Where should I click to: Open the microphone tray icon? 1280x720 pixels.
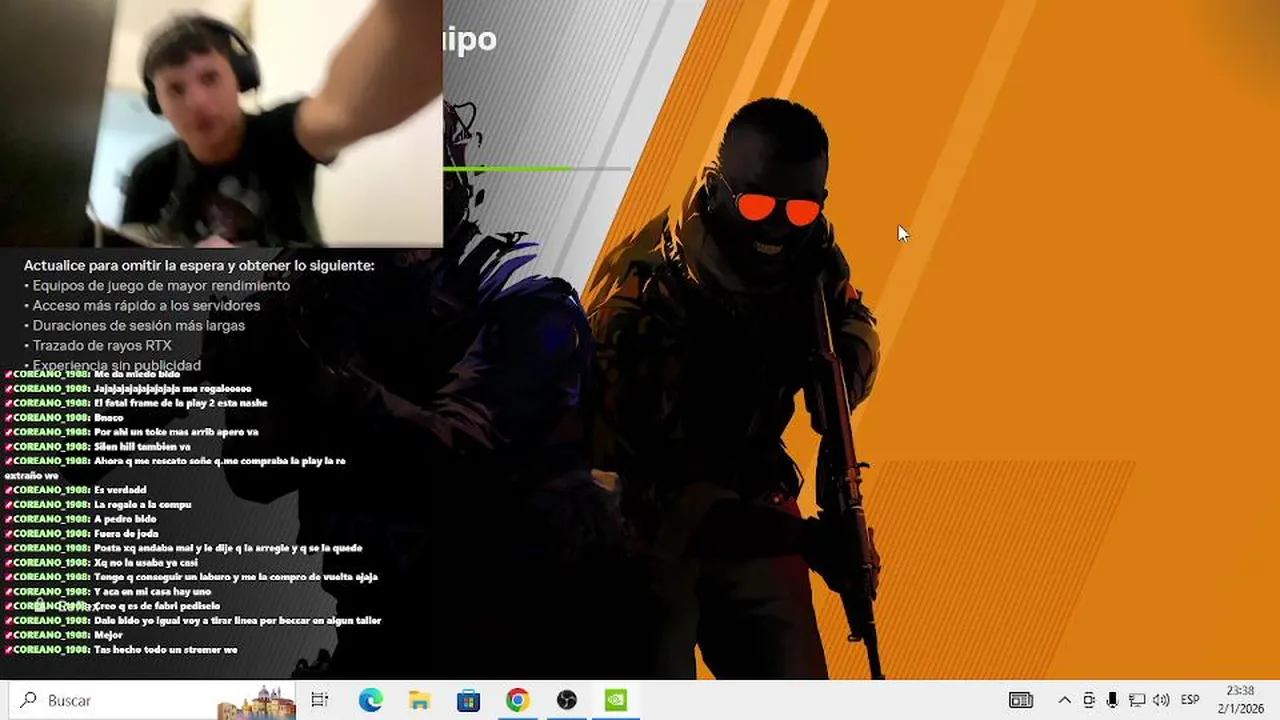1112,700
